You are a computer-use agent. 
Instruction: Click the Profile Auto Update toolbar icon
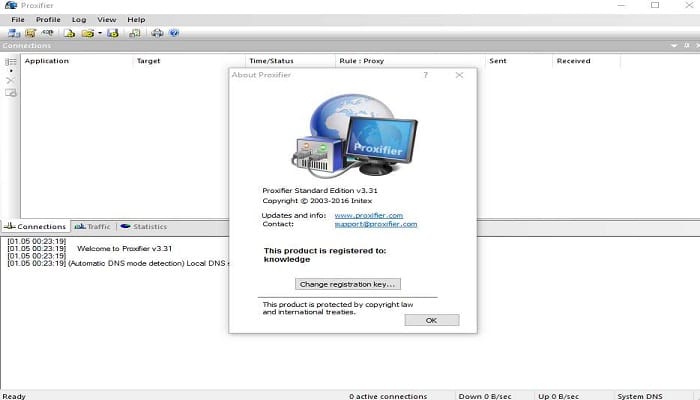pos(134,33)
